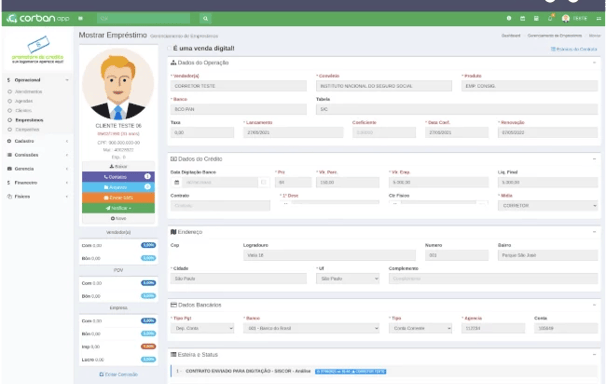The image size is (606, 384).
Task: Click the green search magnifier button
Action: click(x=206, y=18)
